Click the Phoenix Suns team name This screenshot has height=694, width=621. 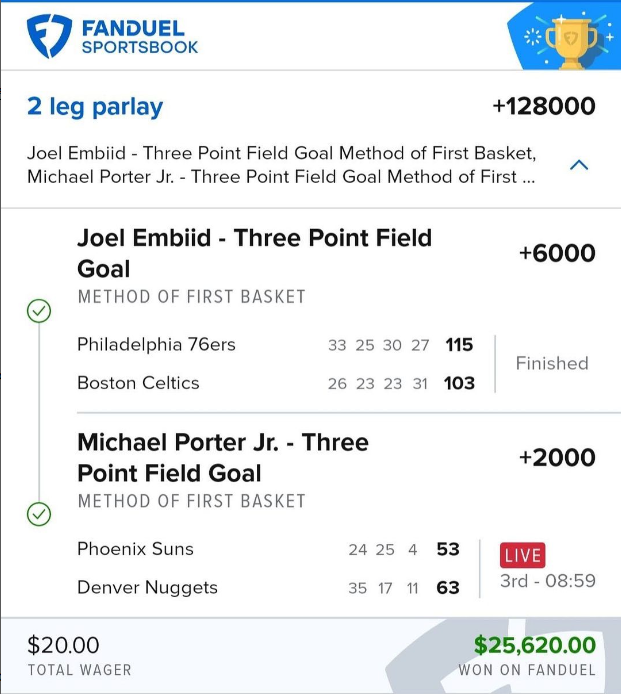pyautogui.click(x=135, y=549)
